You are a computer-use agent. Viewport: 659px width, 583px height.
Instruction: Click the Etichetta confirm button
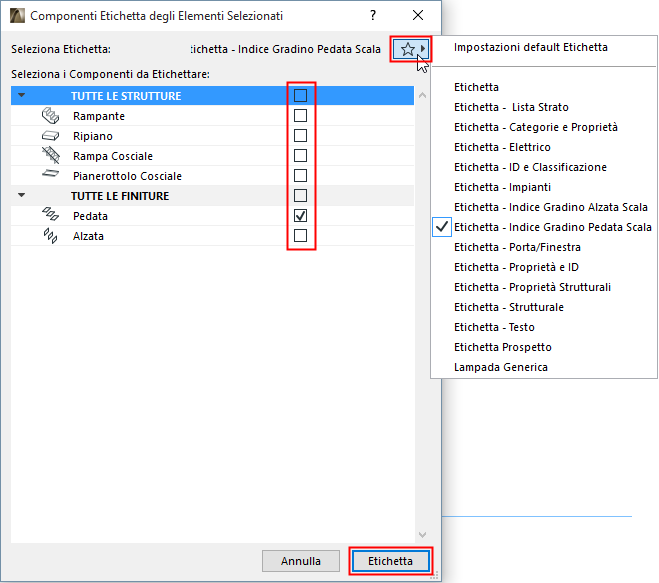tap(390, 561)
